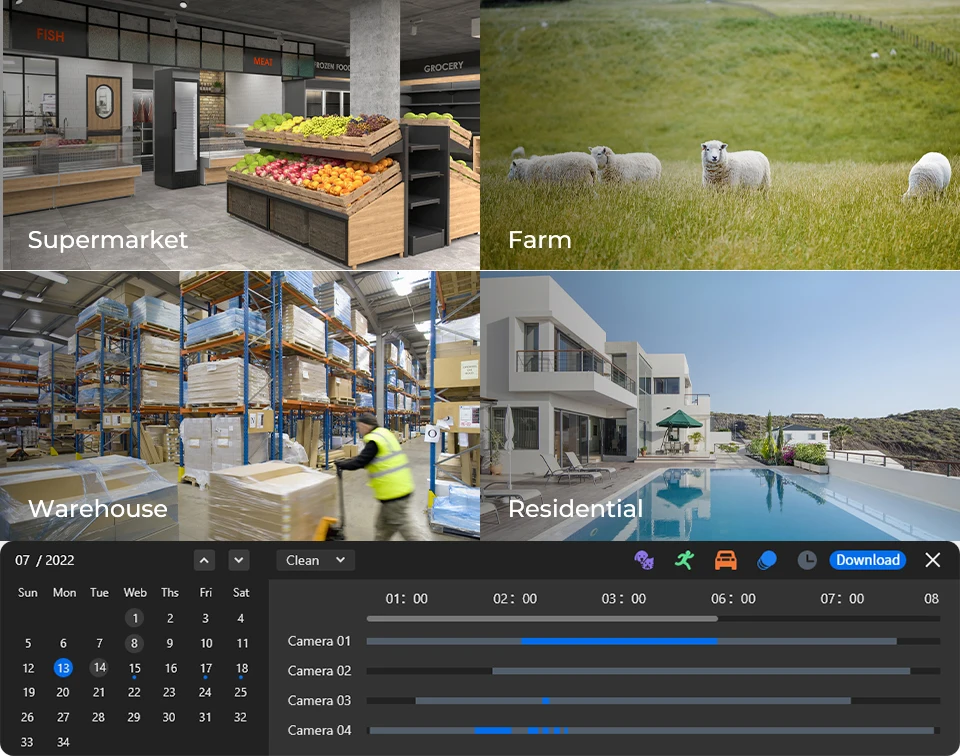Go to next month with down arrow

(239, 560)
